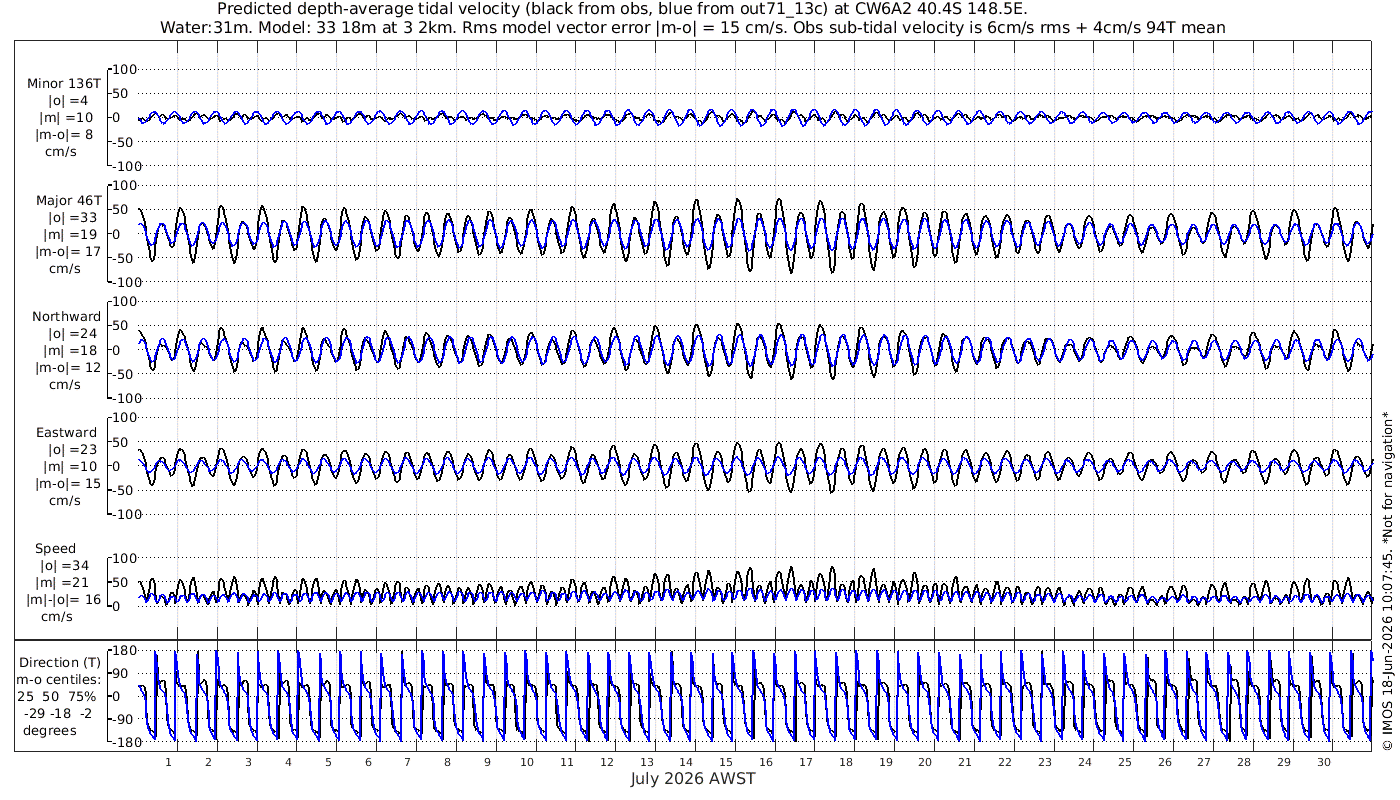The image size is (1400, 800).
Task: Select day 22 tick on the time axis
Action: 1005,762
